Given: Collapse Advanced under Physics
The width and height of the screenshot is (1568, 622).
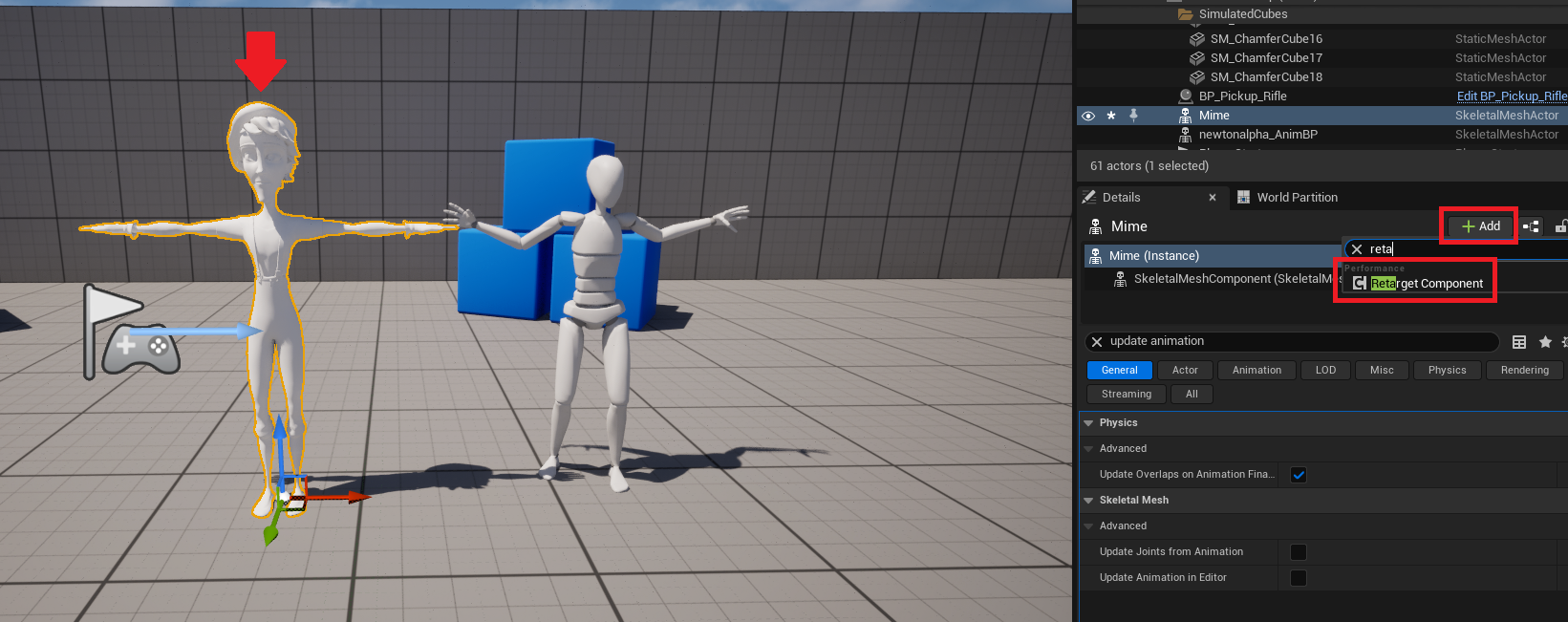Looking at the screenshot, I should click(x=1088, y=449).
